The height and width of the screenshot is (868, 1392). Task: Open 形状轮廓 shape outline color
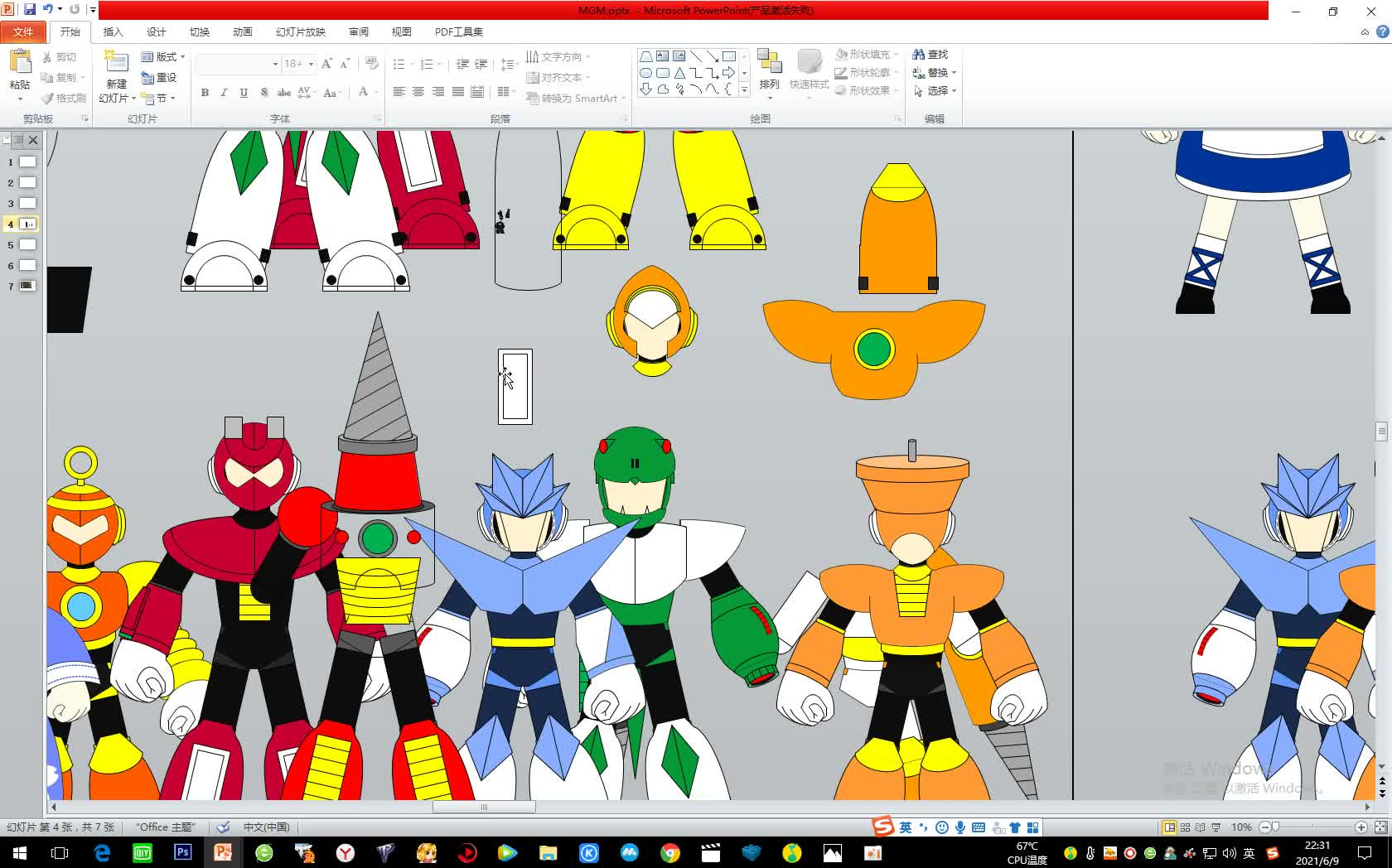(x=868, y=73)
